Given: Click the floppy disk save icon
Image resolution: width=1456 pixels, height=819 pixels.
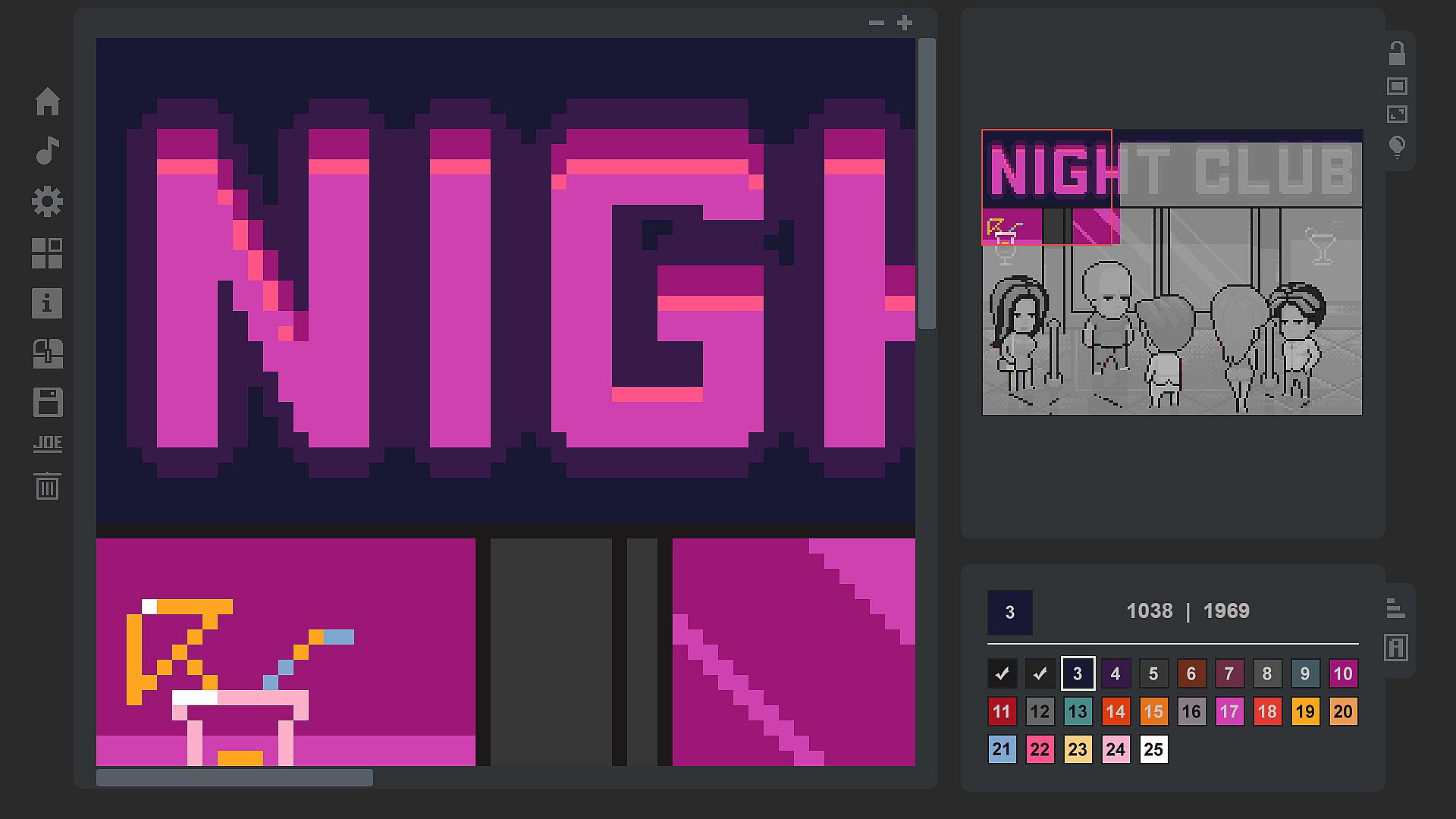Looking at the screenshot, I should click(48, 403).
